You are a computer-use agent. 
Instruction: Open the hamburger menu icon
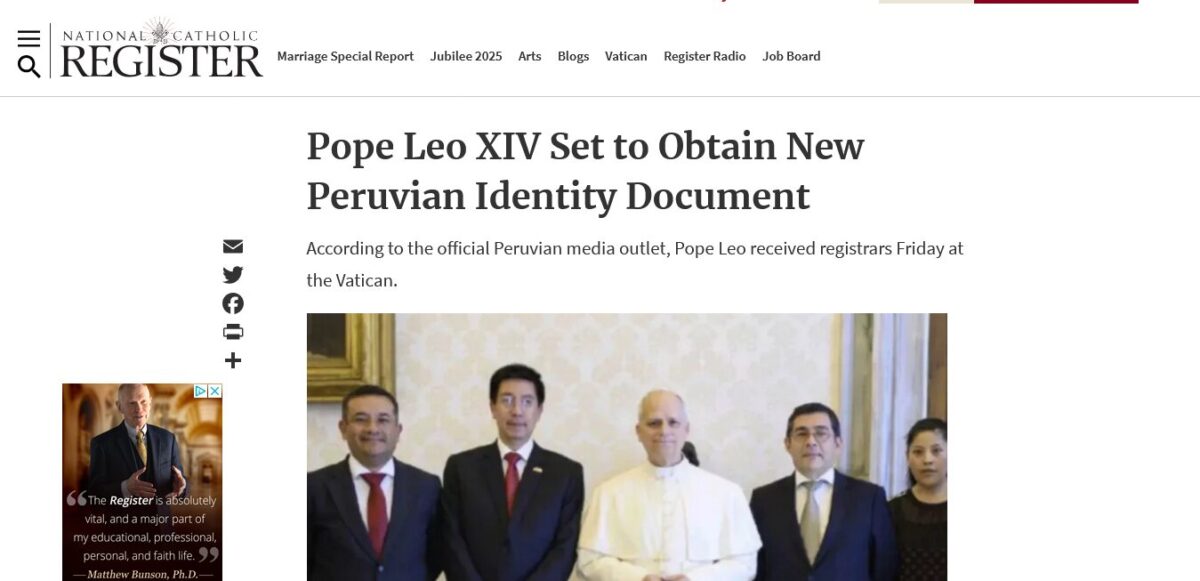[x=29, y=38]
